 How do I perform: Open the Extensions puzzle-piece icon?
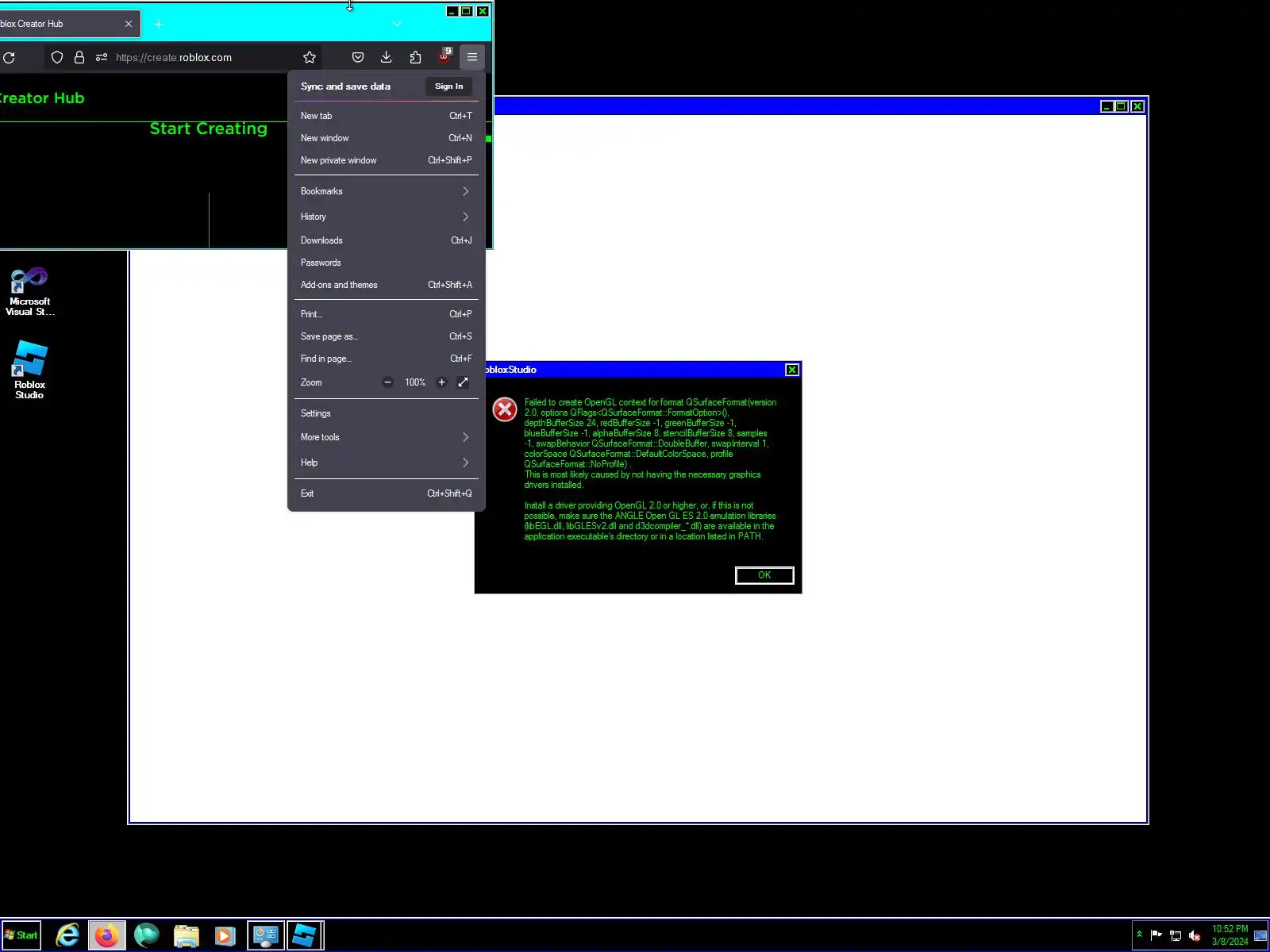415,57
